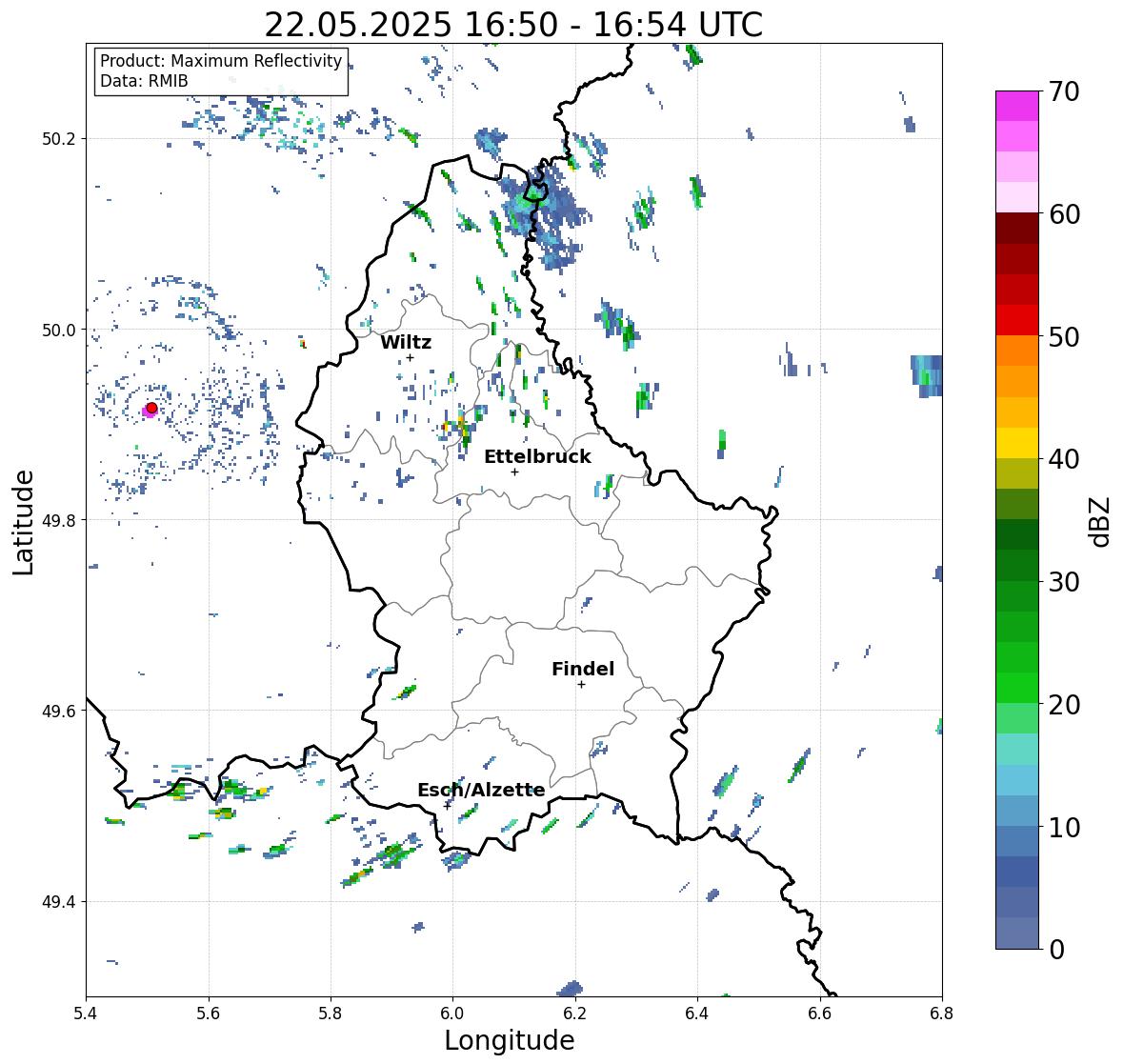Click the 5.4 longitude tick label

(86, 1014)
